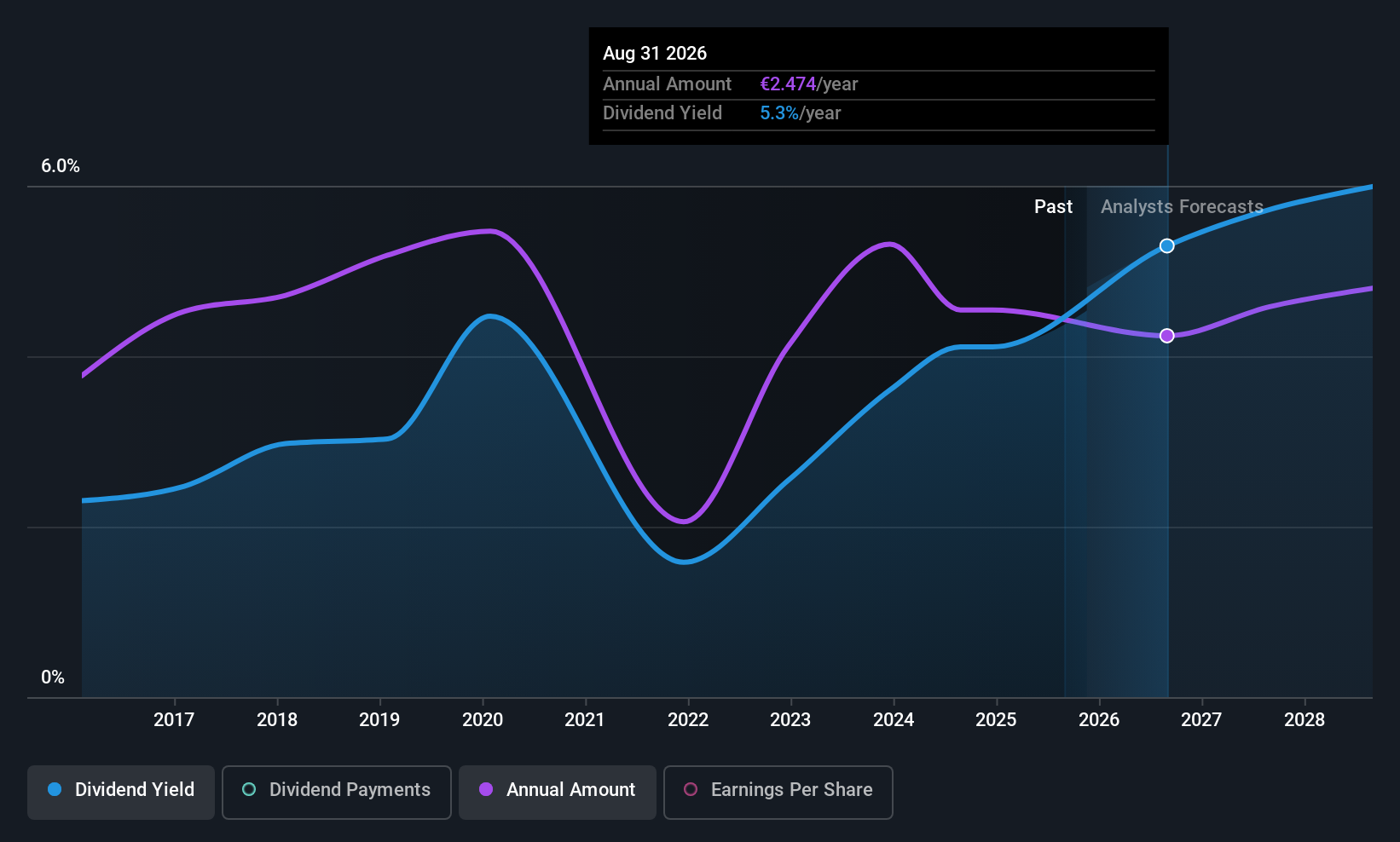Viewport: 1400px width, 842px height.
Task: Click the tooltip date "Aug 31 2026"
Action: point(655,54)
